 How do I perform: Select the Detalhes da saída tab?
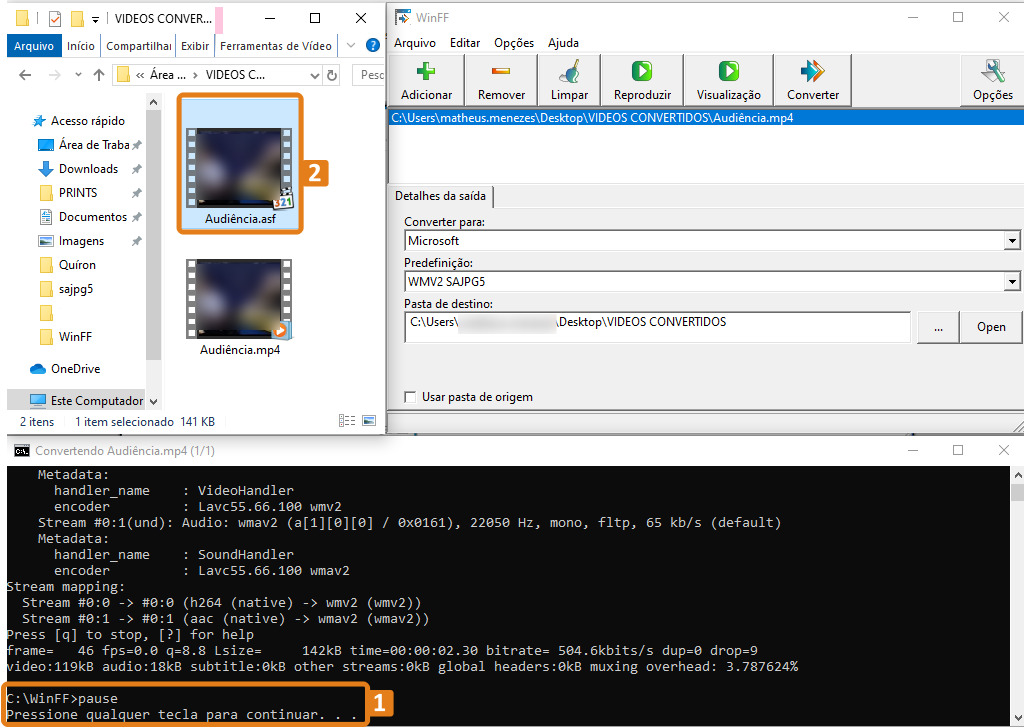440,196
